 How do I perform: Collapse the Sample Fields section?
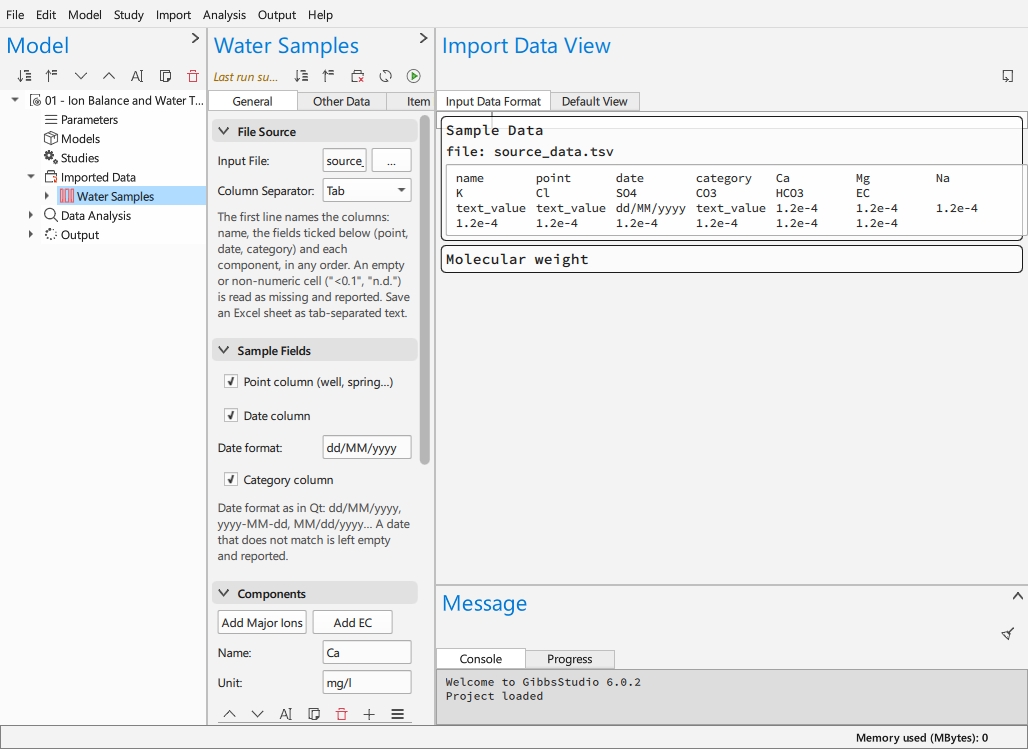[224, 350]
